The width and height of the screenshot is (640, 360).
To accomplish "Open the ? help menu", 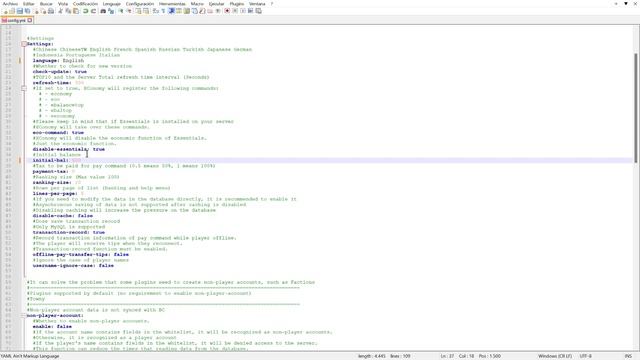I will (x=272, y=4).
